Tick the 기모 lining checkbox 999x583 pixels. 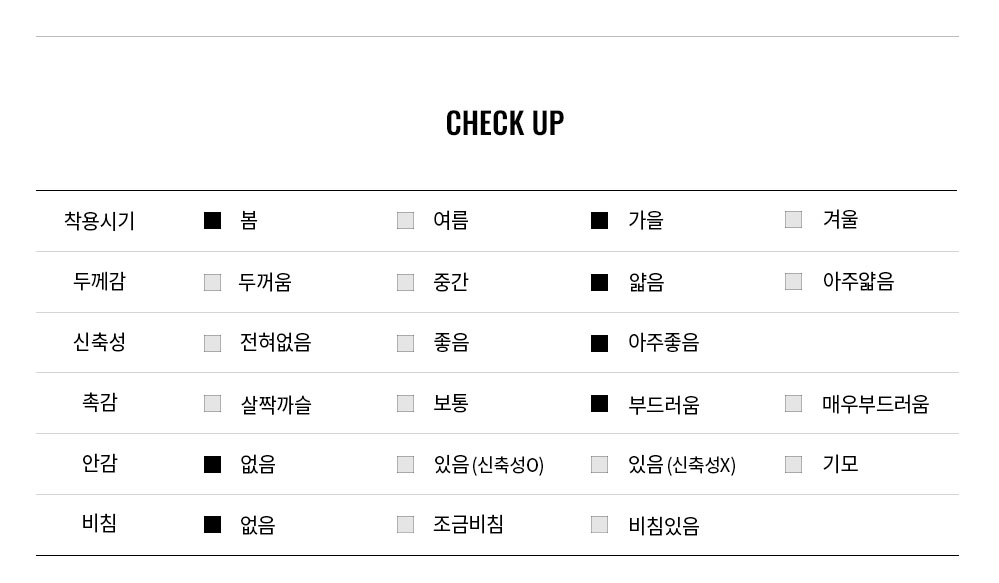coord(793,464)
